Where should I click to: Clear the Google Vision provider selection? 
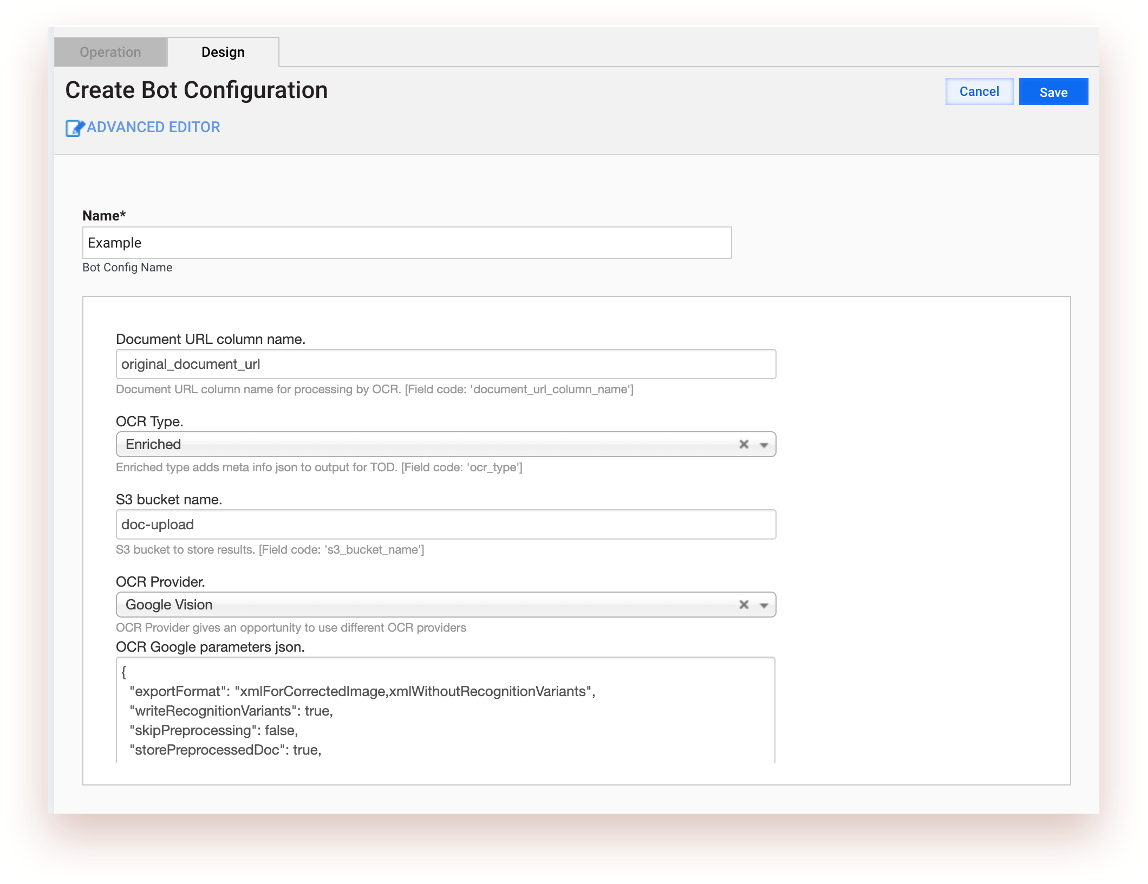tap(744, 605)
